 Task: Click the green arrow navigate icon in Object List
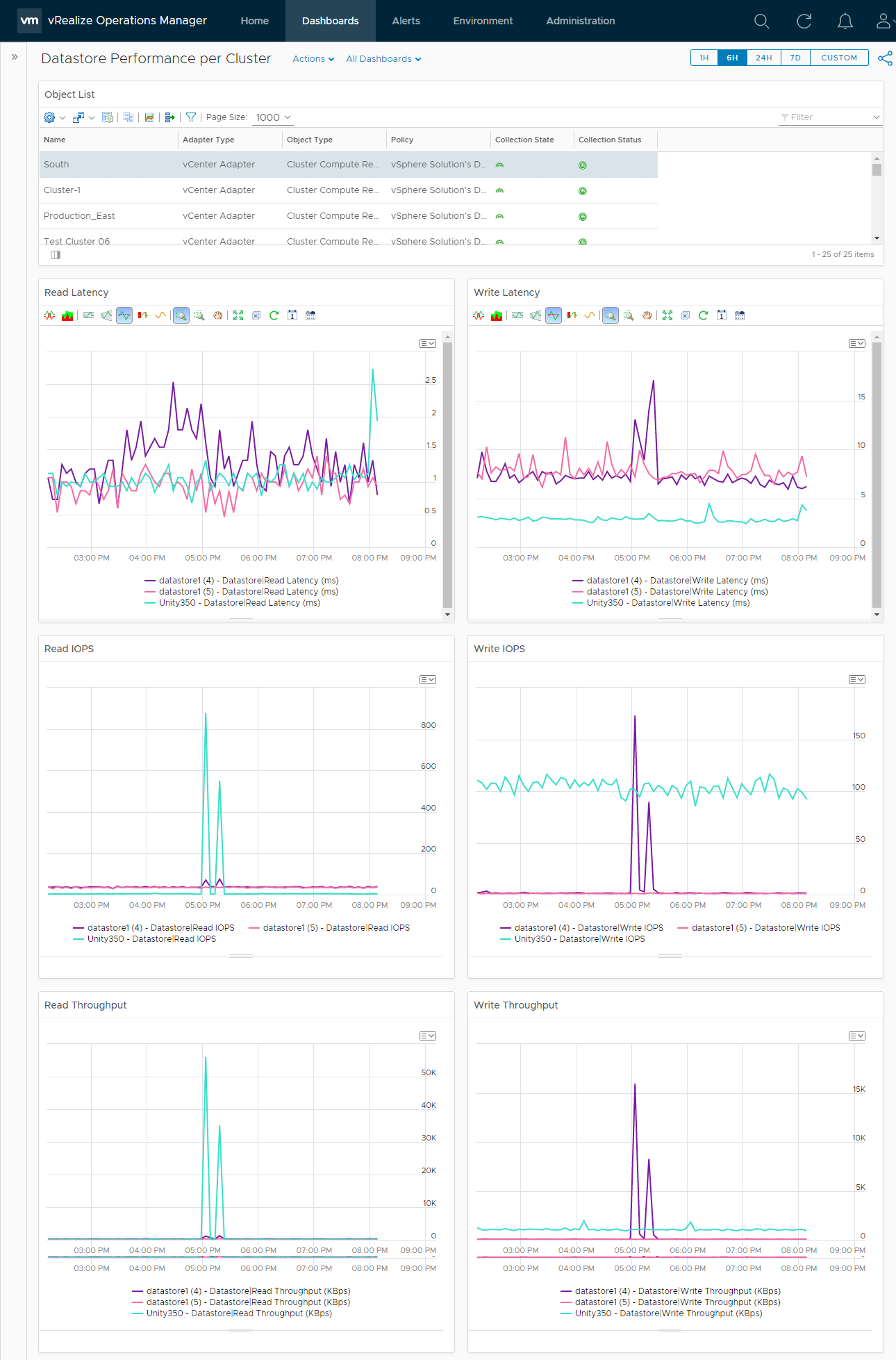[x=170, y=117]
